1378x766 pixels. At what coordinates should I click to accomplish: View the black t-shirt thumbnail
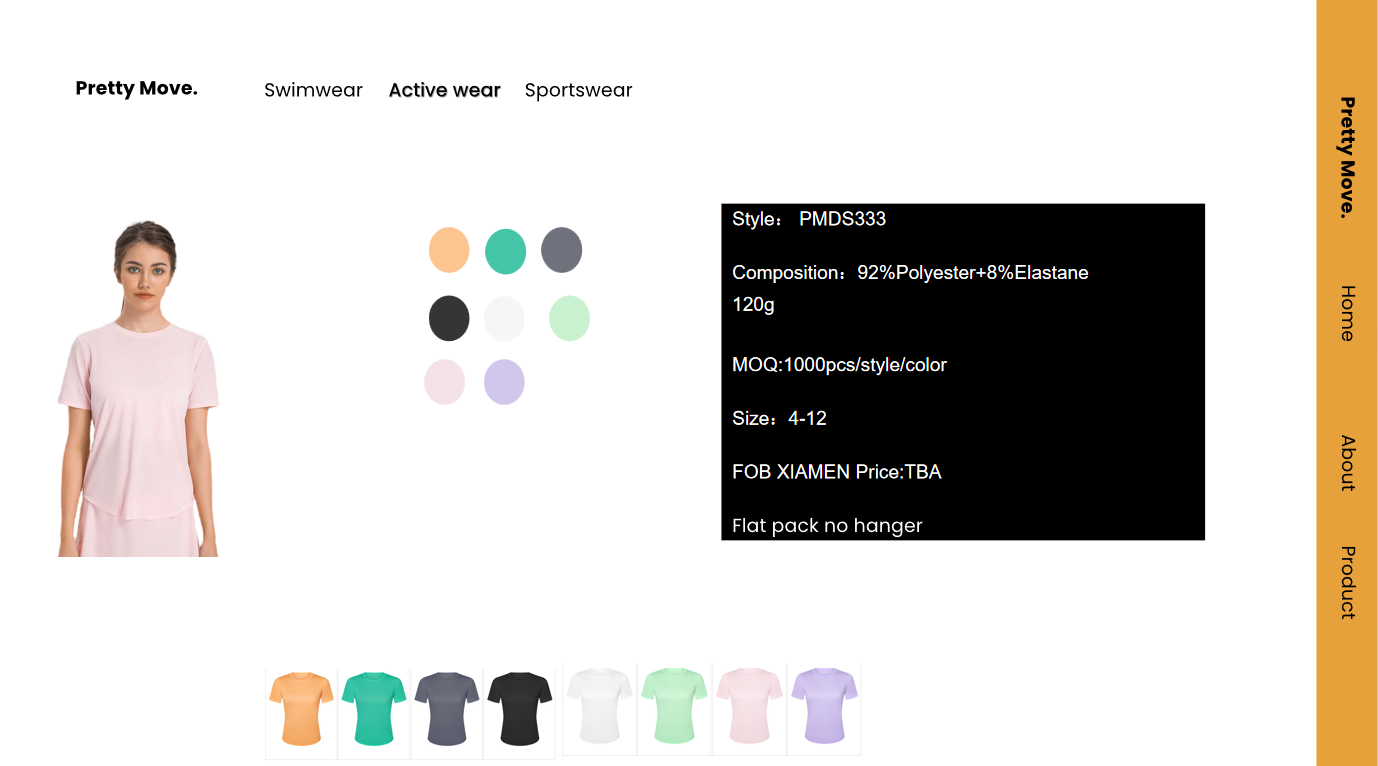click(x=520, y=709)
